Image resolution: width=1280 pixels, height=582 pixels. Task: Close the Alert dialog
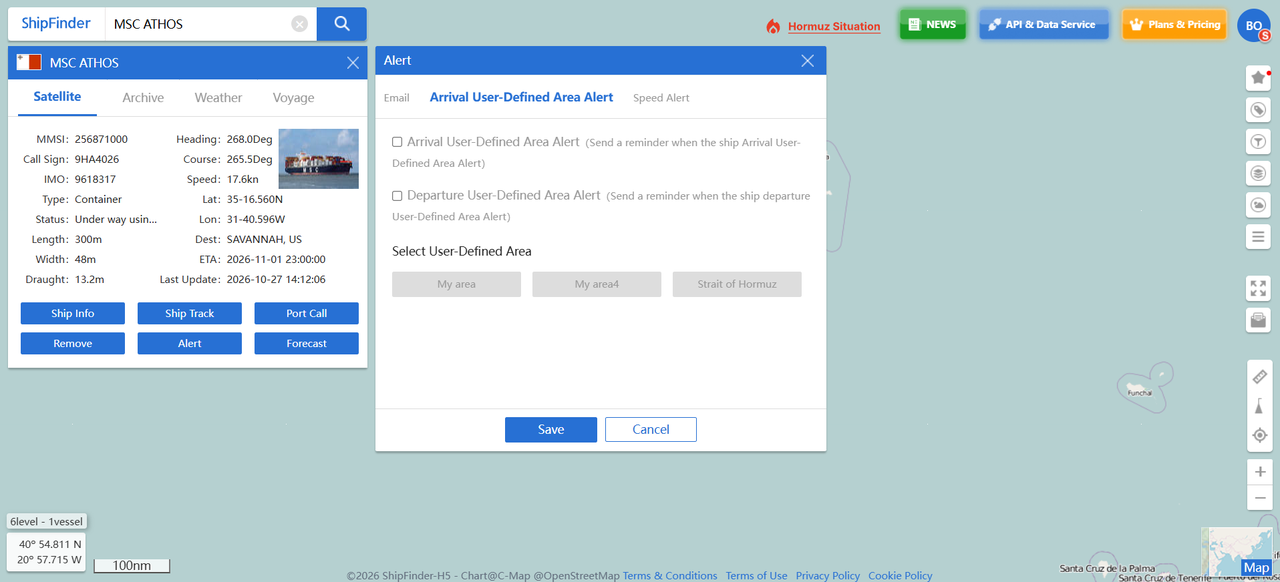[x=808, y=61]
